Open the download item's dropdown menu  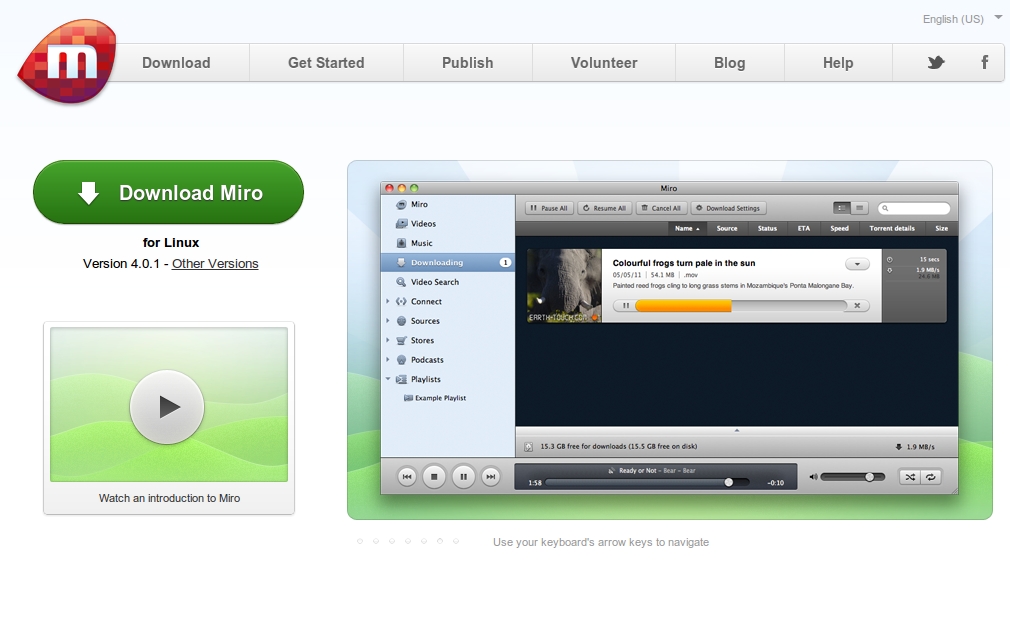(x=857, y=264)
